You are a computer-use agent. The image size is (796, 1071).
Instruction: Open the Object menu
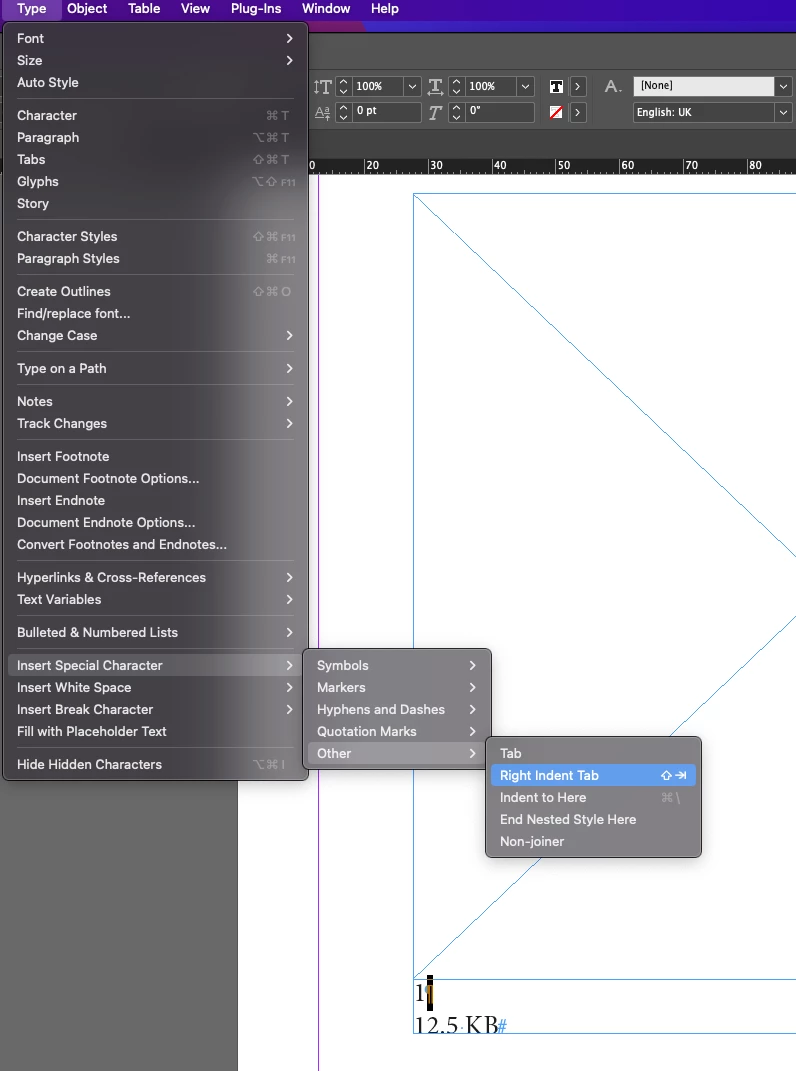(87, 9)
